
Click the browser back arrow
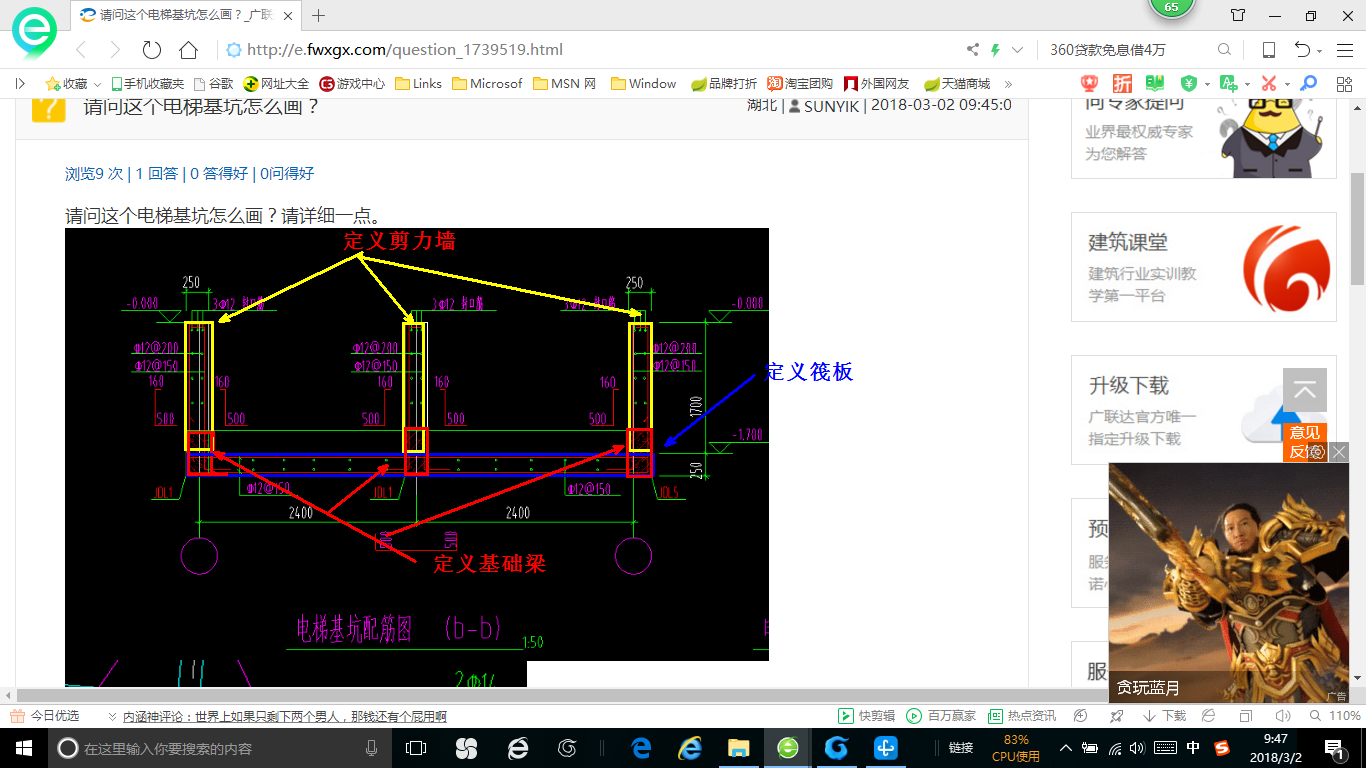pos(81,50)
